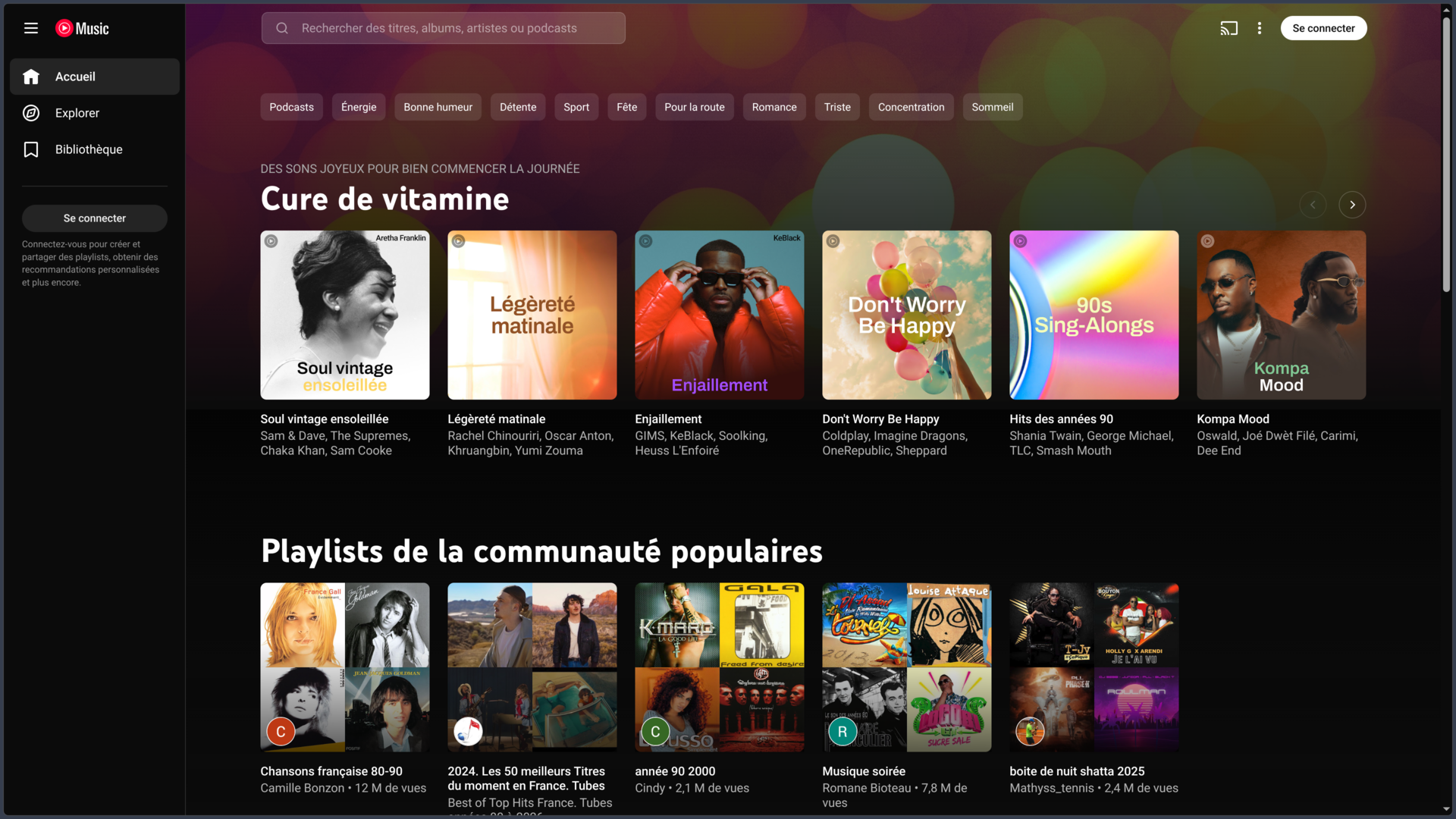Click playlist badge icon on Don't Worry Be Happy cover
This screenshot has height=819, width=1456.
[x=833, y=241]
